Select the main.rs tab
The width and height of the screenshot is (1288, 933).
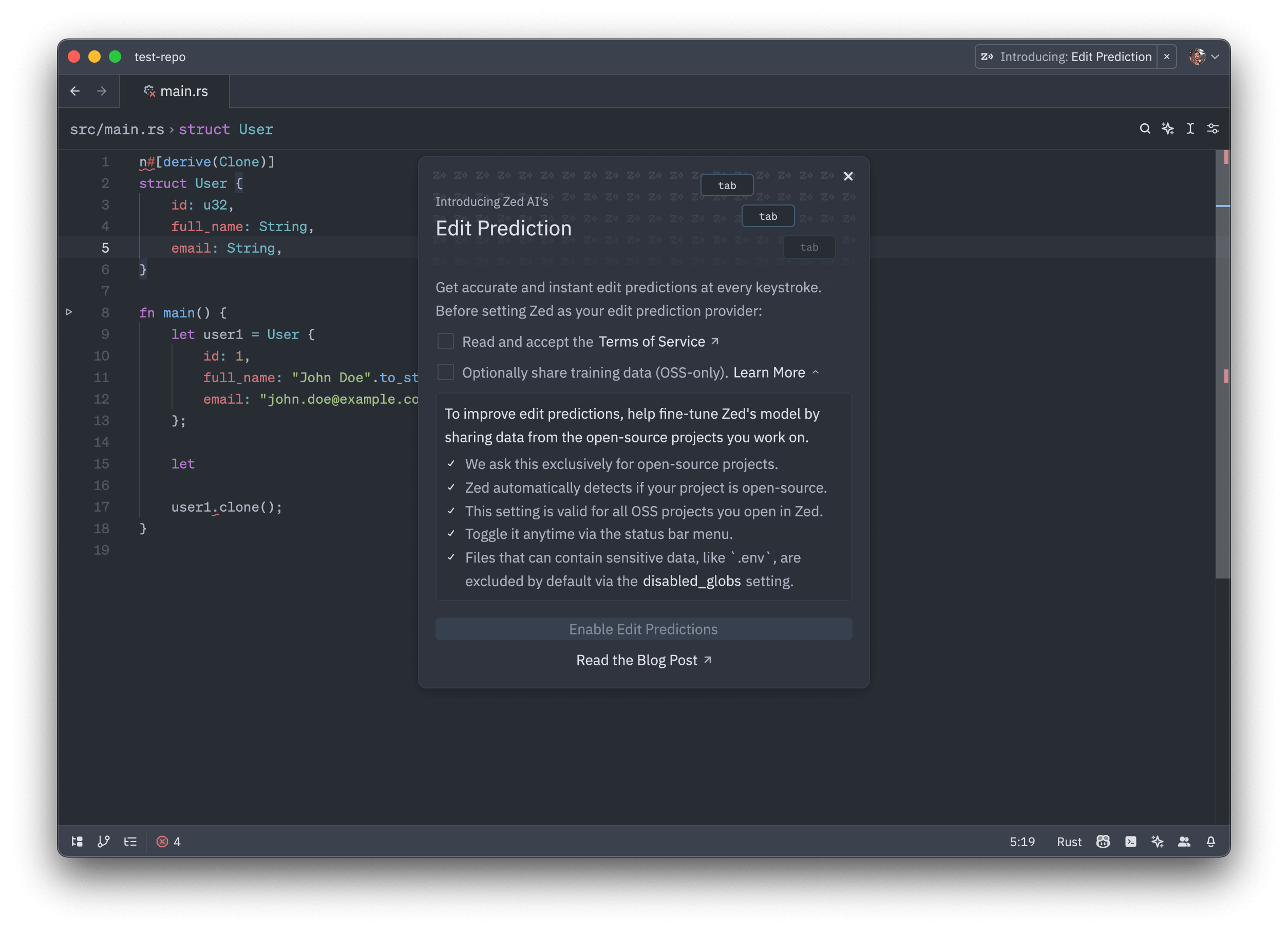coord(176,91)
